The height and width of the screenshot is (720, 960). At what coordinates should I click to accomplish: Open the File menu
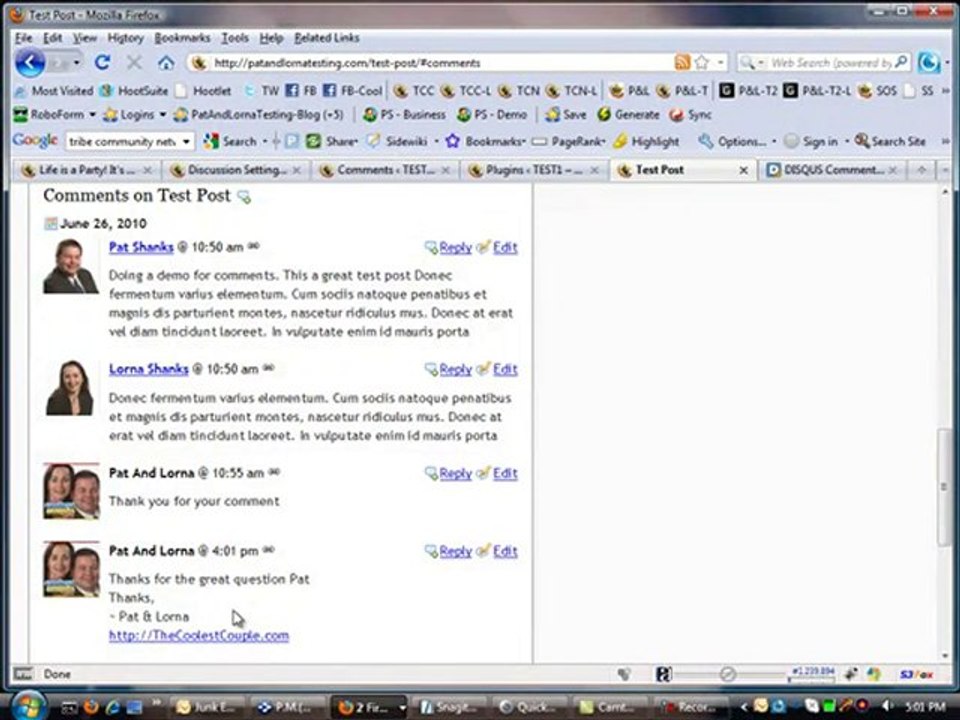tap(23, 38)
